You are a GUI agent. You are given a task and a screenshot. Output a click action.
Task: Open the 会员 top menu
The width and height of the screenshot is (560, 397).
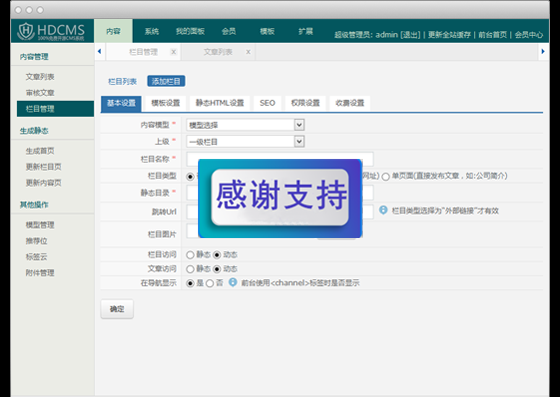(229, 31)
